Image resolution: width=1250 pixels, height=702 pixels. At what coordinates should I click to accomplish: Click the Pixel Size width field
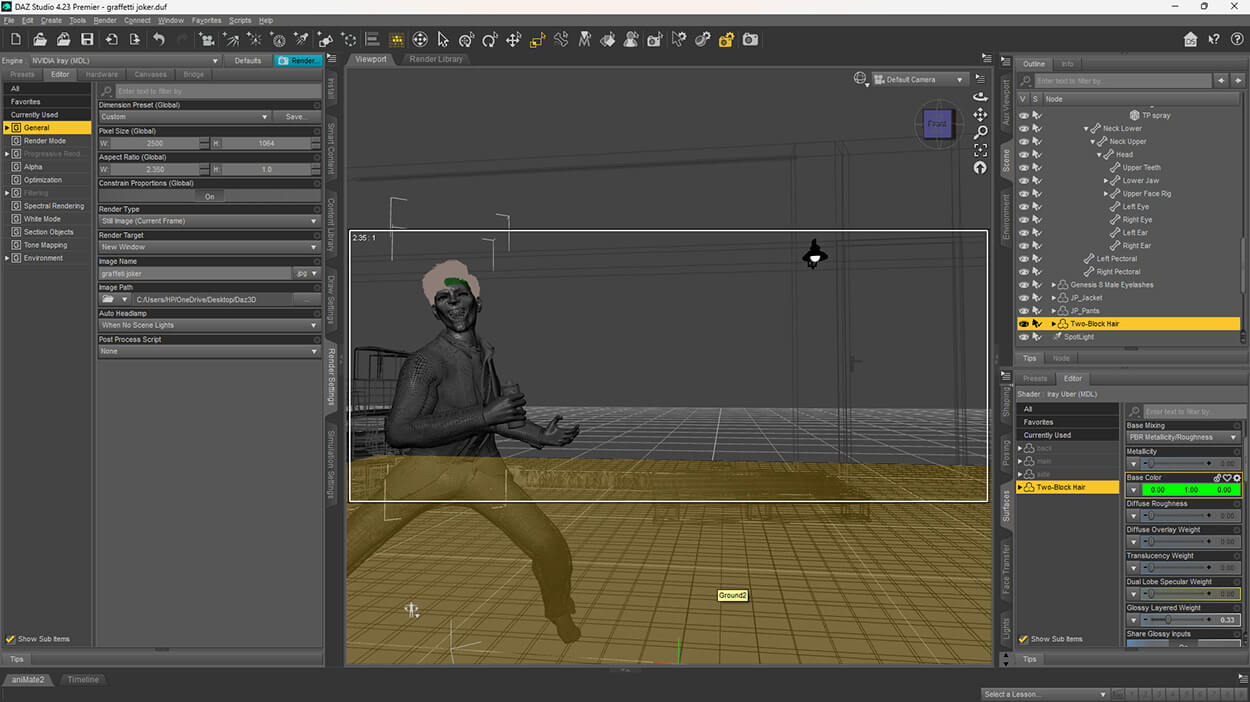154,143
